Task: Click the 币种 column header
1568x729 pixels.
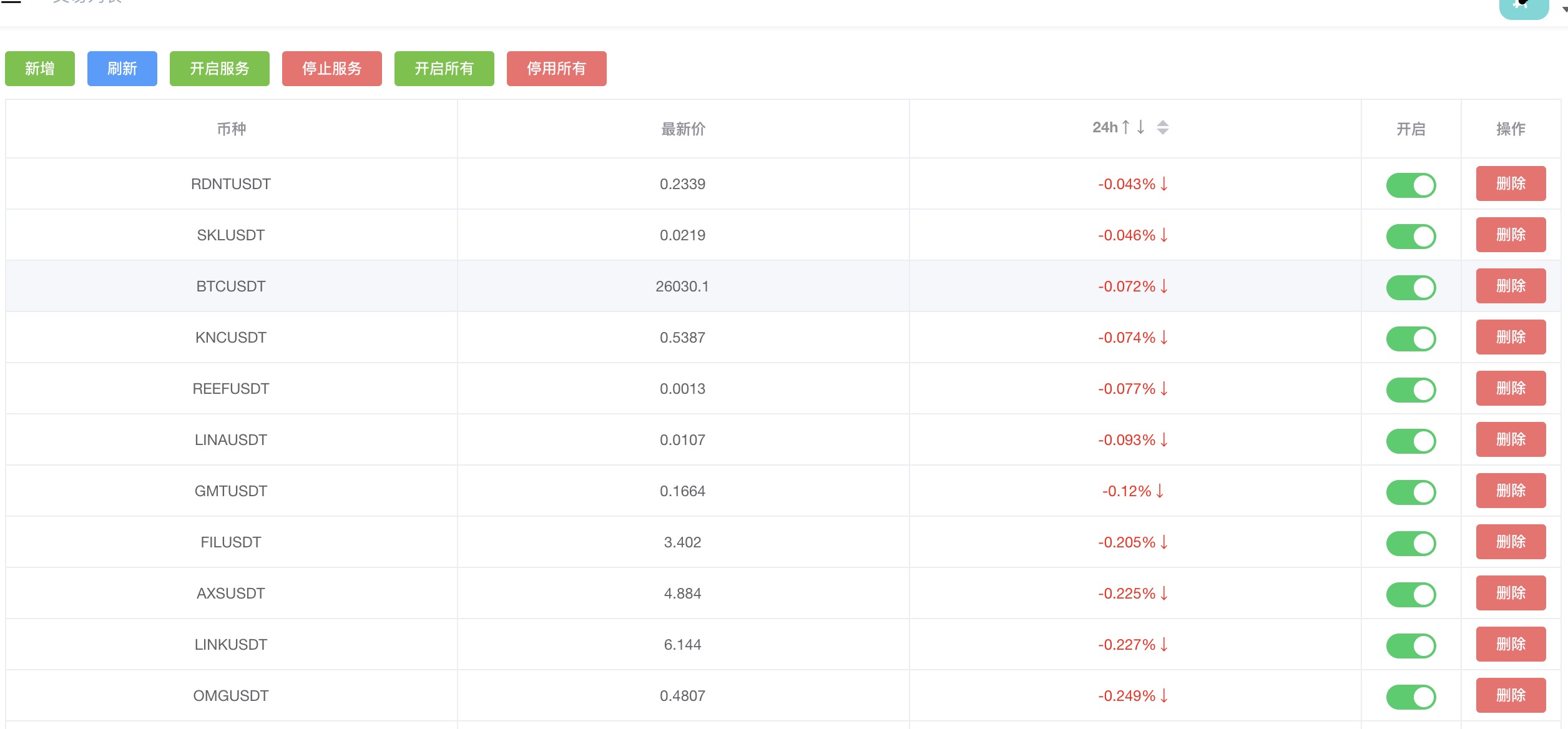Action: (231, 129)
